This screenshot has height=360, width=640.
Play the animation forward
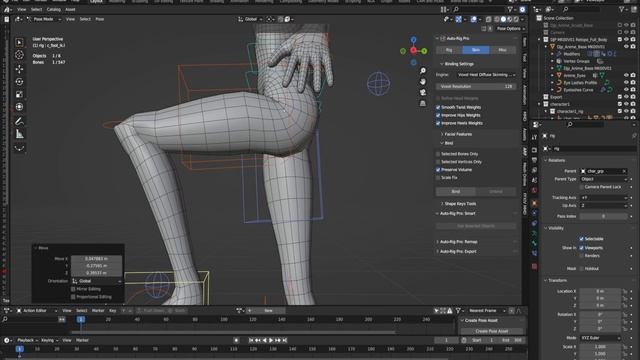(271, 340)
